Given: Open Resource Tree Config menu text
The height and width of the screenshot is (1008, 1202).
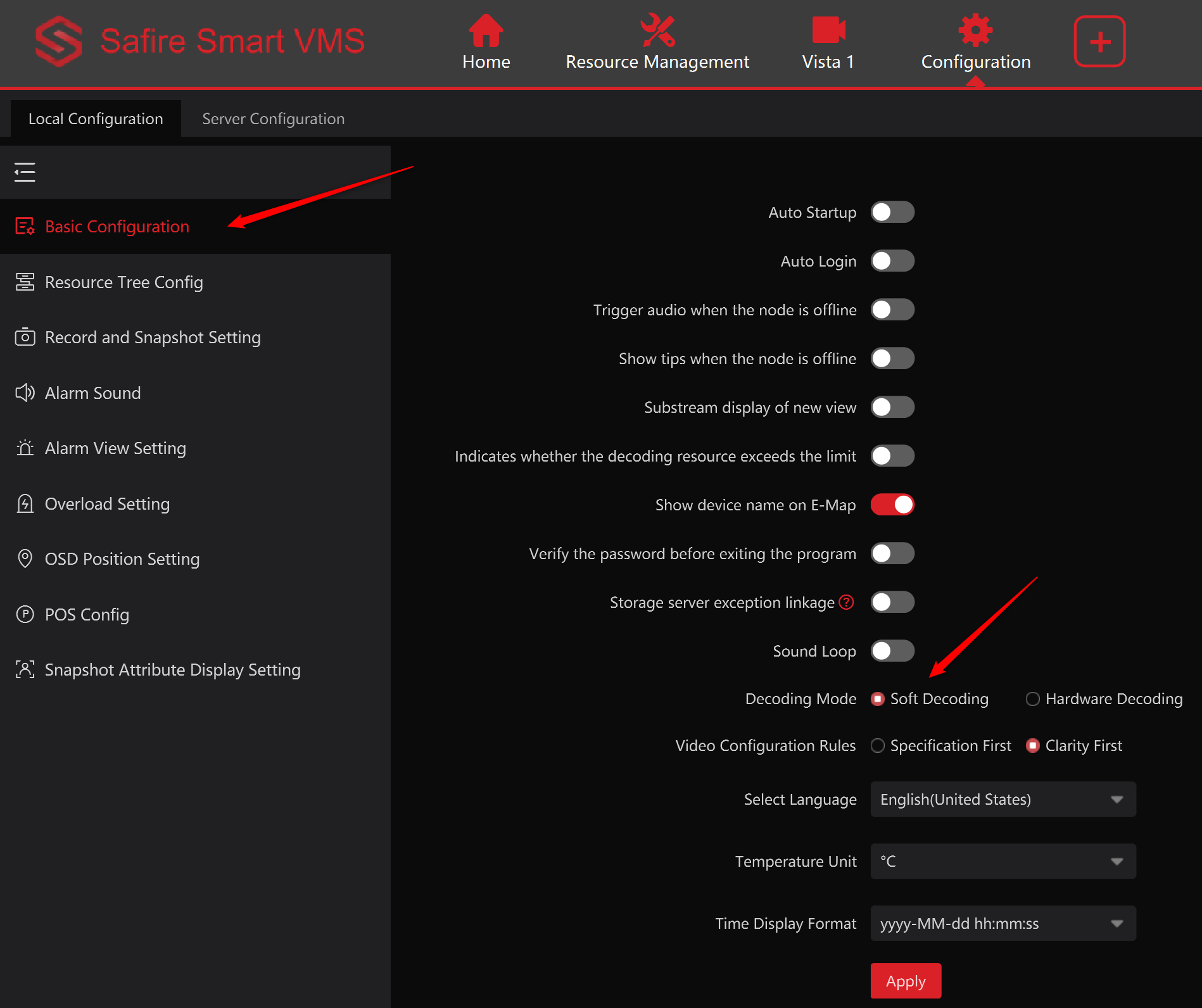Looking at the screenshot, I should pyautogui.click(x=124, y=282).
